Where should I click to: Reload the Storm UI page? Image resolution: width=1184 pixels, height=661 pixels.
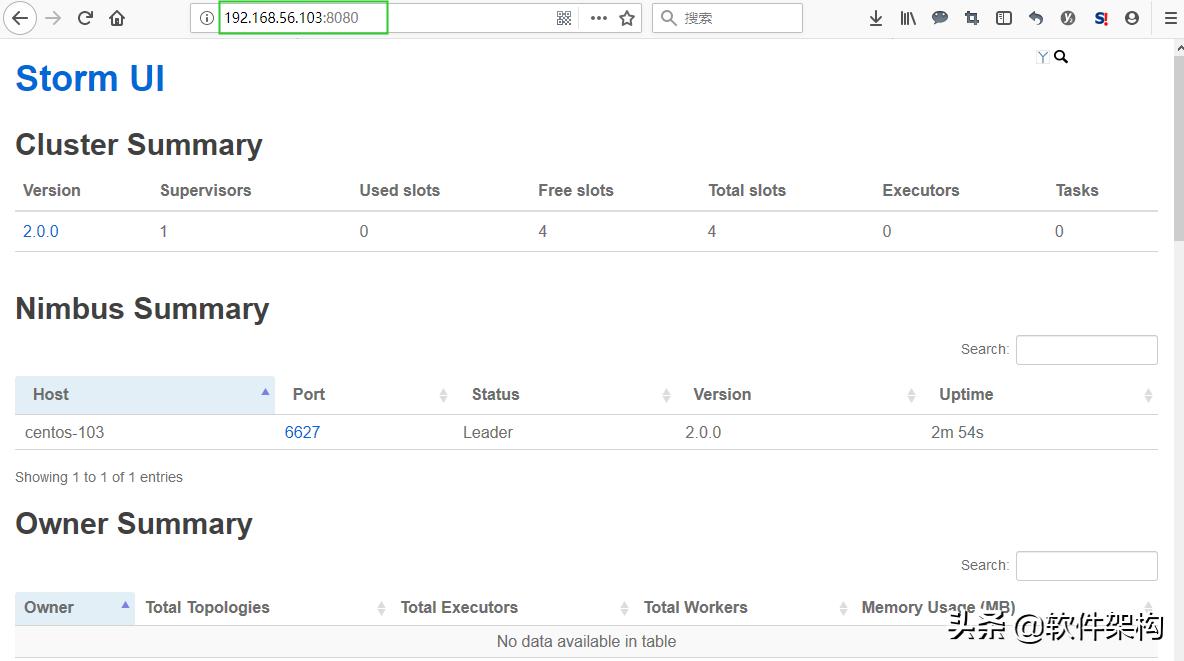pos(86,17)
